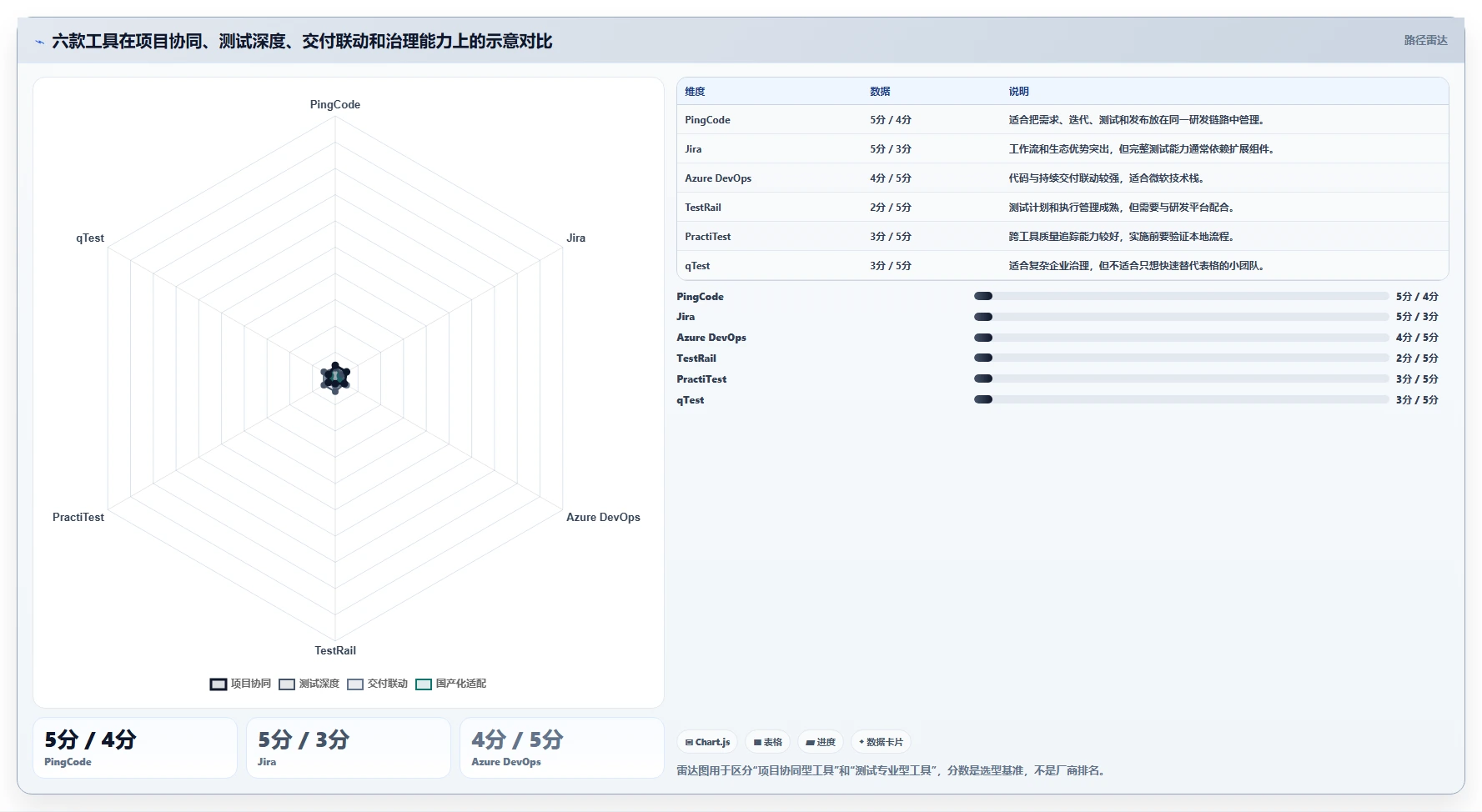Screen dimensions: 1482x812
Task: Click the 说明 column header
Action: [1018, 92]
